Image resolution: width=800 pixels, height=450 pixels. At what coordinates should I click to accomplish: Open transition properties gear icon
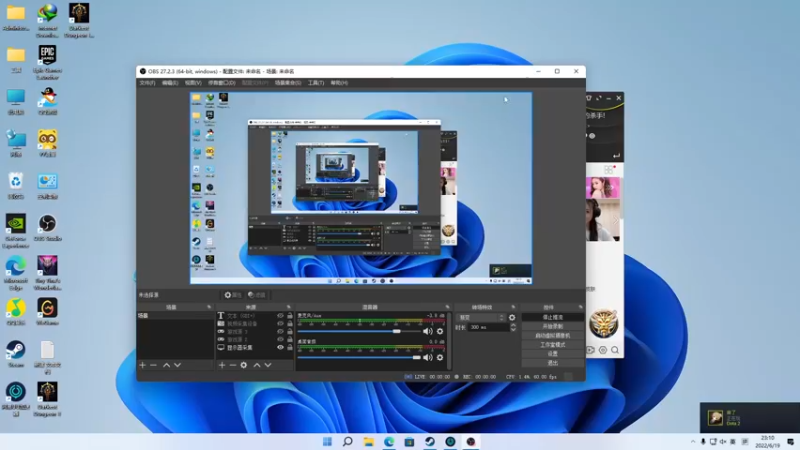[512, 317]
